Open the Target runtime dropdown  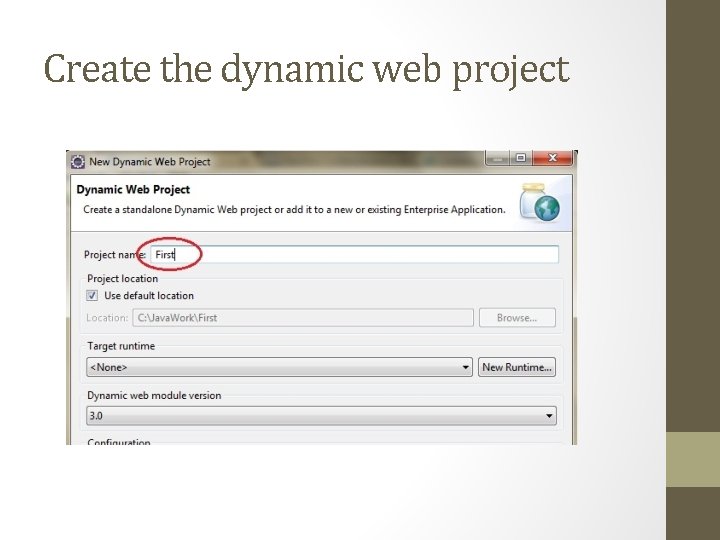coord(279,367)
